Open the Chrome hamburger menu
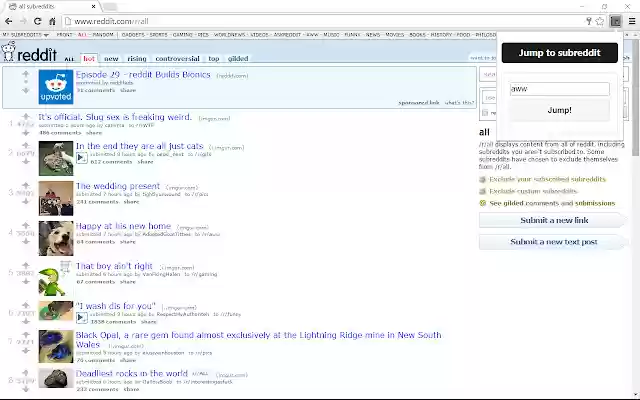Screen dimensions: 640x400 631,21
